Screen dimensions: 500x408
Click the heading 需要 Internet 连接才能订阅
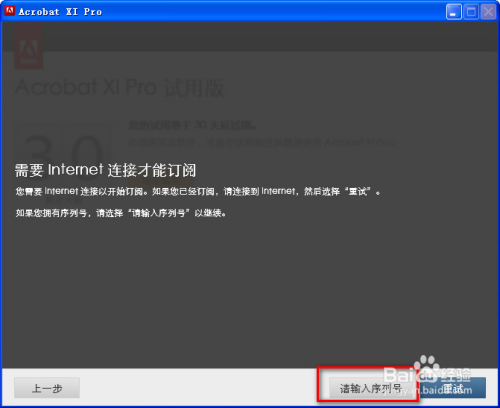click(105, 170)
